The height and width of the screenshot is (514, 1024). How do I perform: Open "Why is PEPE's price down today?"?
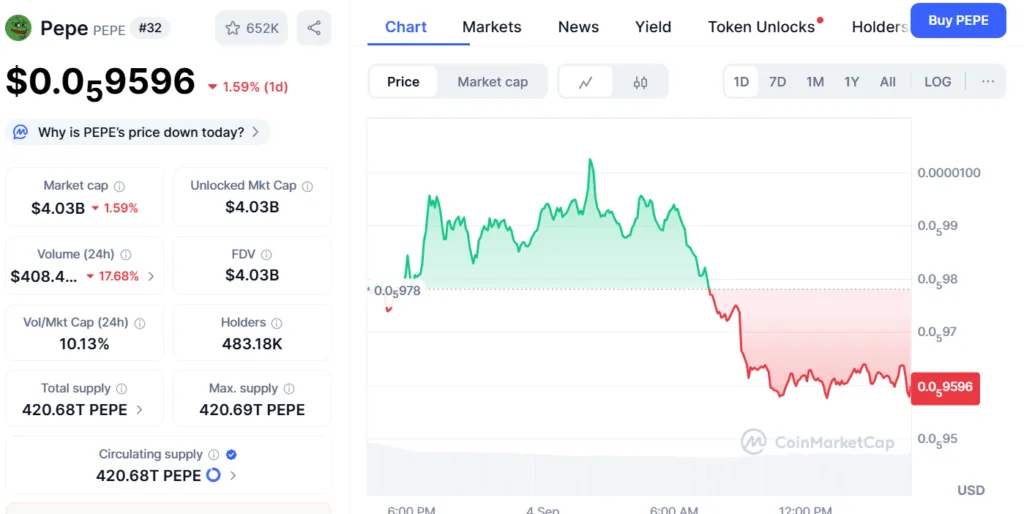click(x=138, y=132)
